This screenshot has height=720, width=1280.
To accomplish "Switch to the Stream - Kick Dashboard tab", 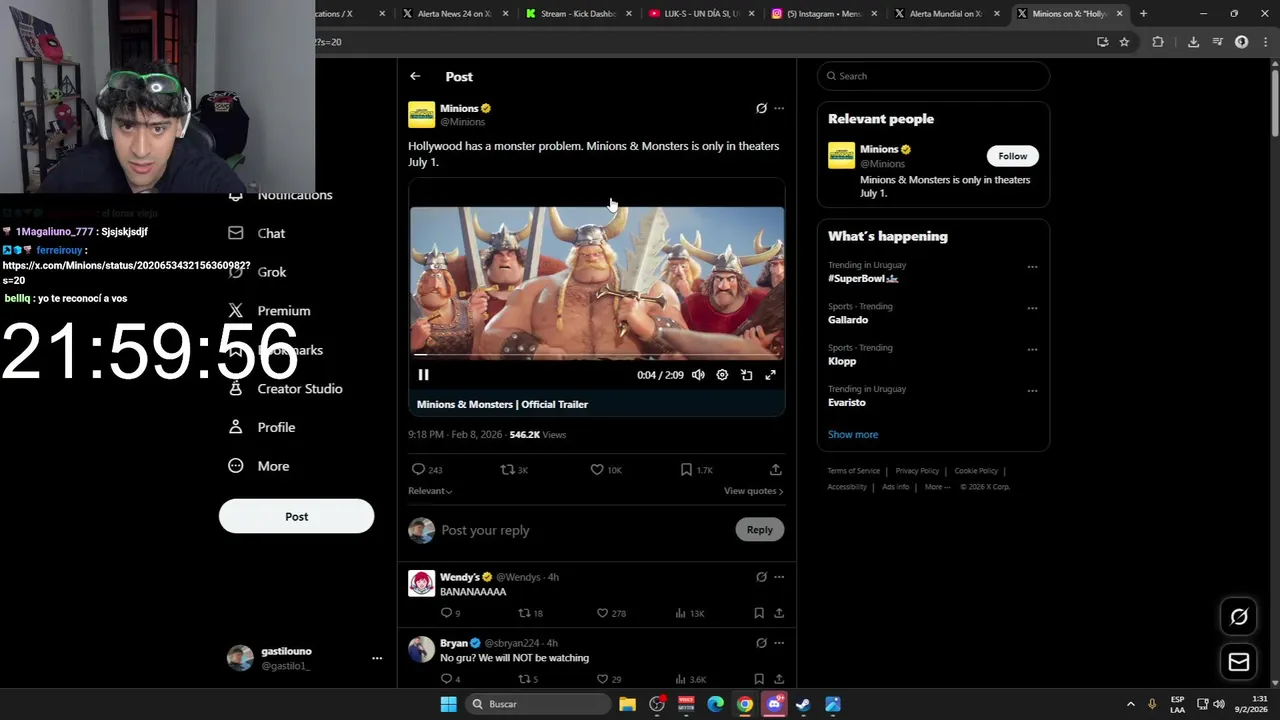I will coord(578,14).
